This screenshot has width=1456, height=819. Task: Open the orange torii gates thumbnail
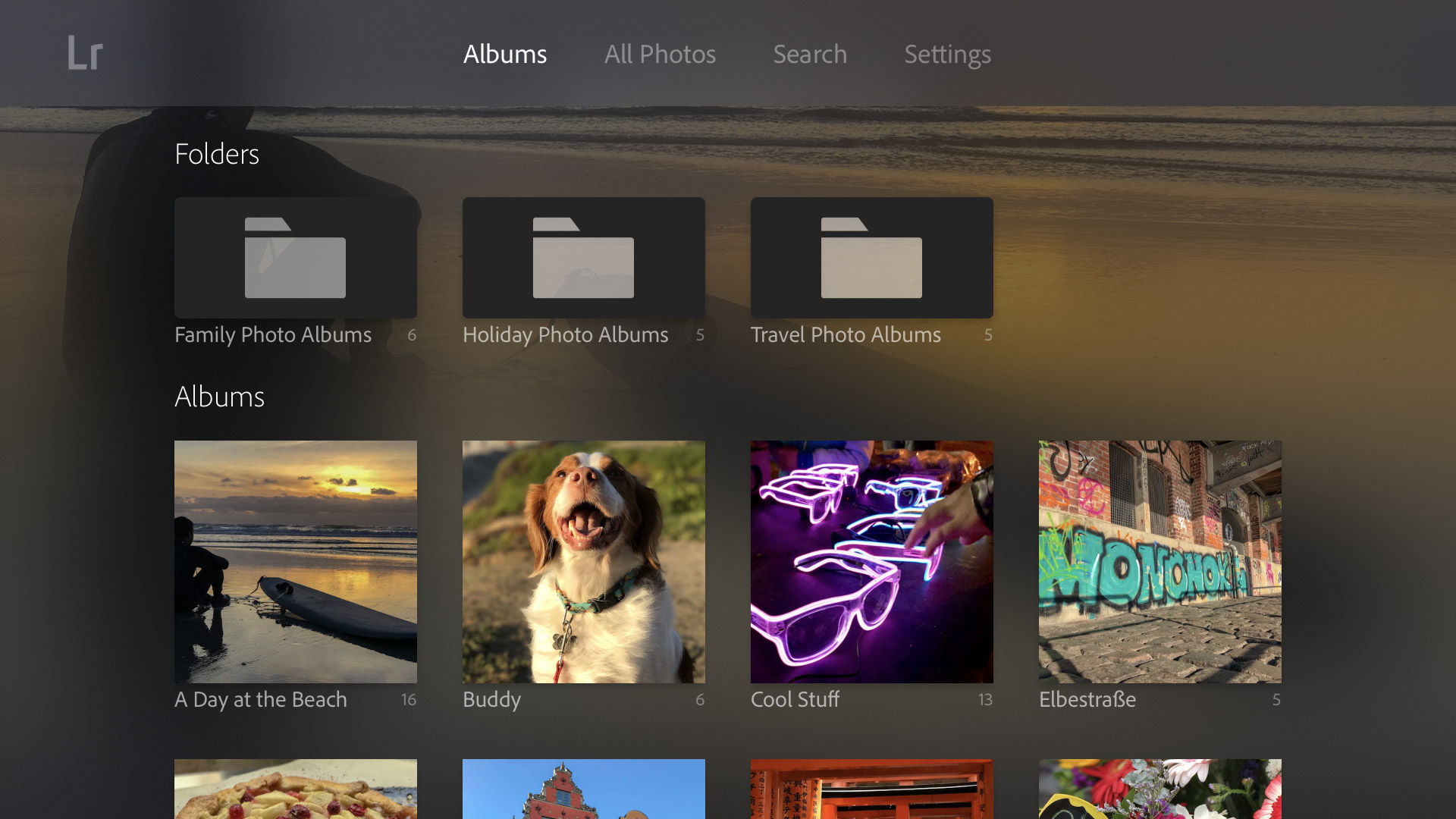[x=871, y=792]
